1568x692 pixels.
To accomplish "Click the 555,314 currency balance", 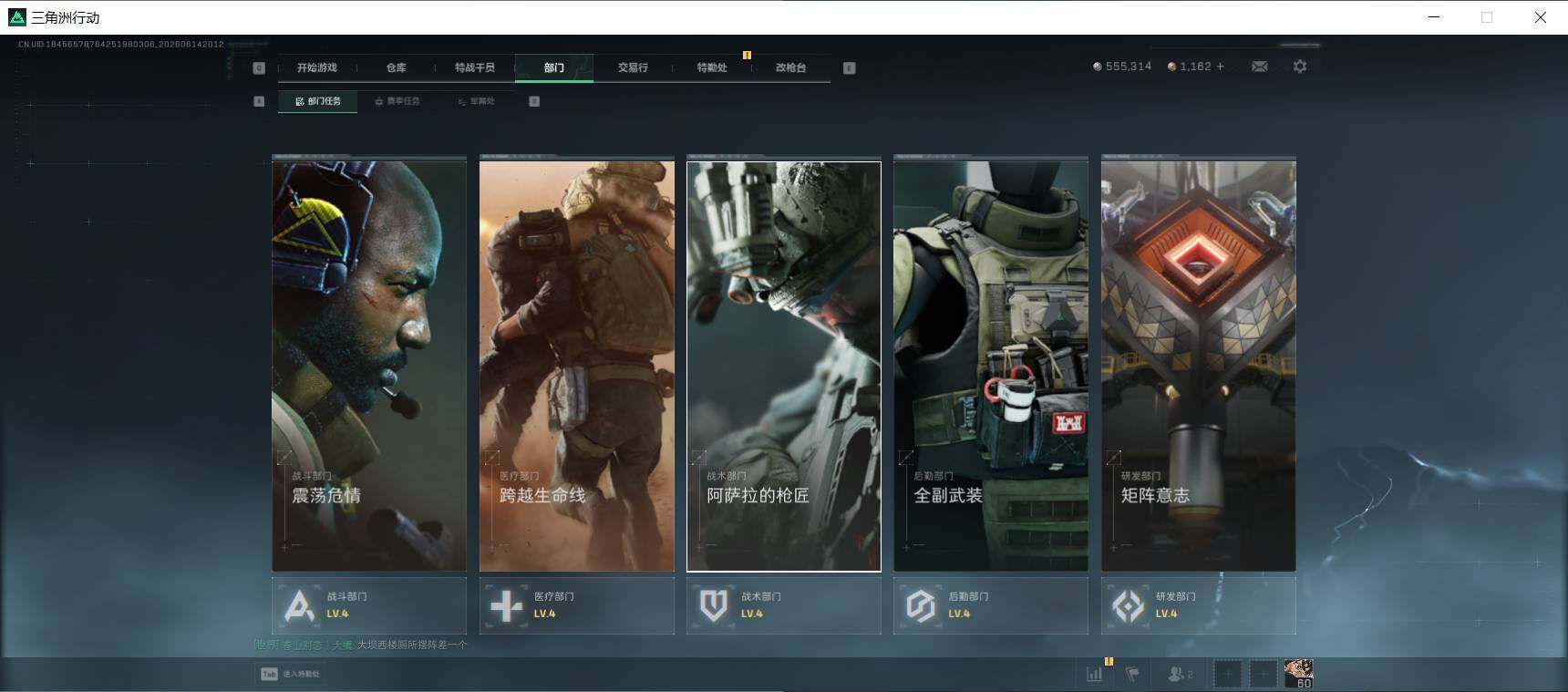I will tap(1122, 67).
